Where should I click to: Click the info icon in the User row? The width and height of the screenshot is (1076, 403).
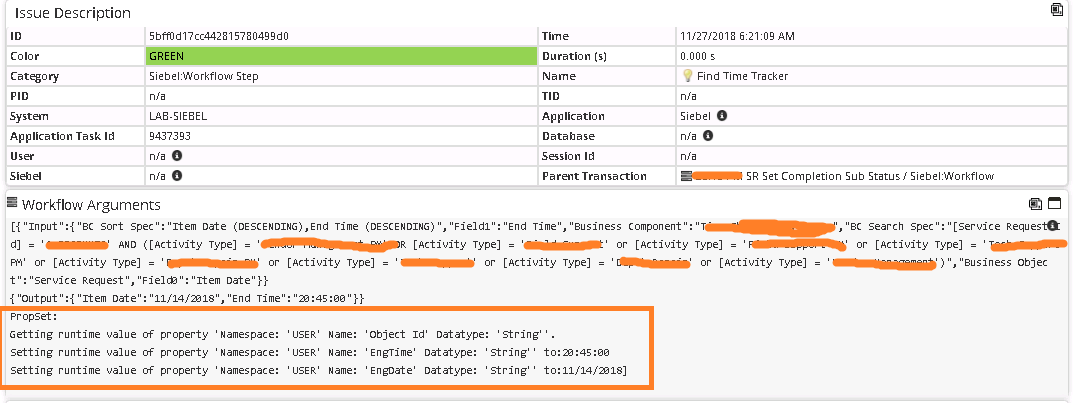(177, 156)
